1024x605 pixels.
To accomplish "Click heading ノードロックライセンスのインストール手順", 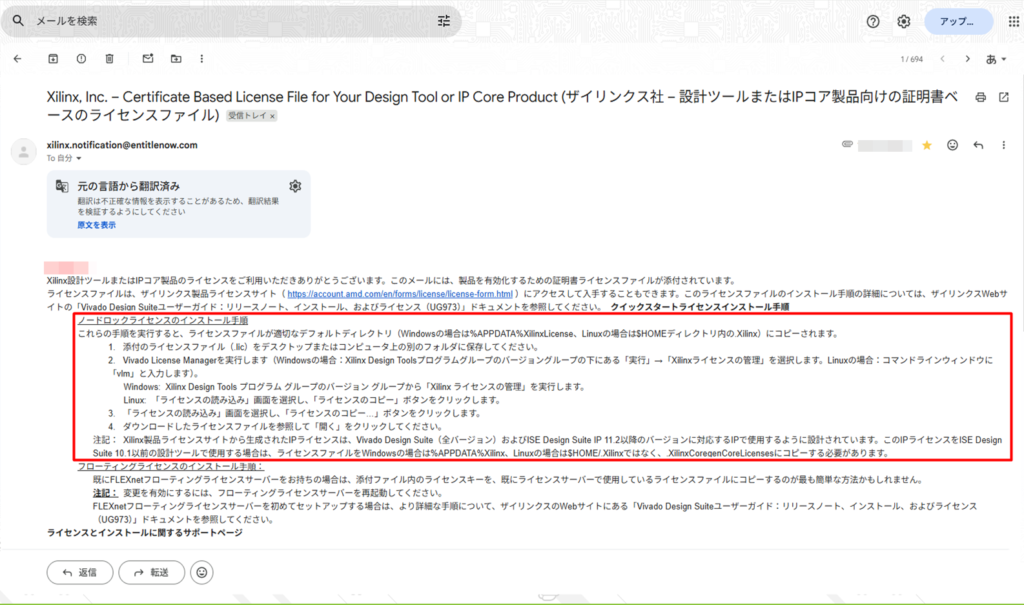I will click(x=163, y=320).
